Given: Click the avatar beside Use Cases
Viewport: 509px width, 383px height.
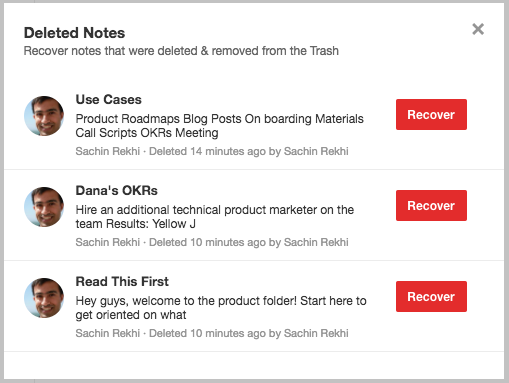Looking at the screenshot, I should (44, 116).
